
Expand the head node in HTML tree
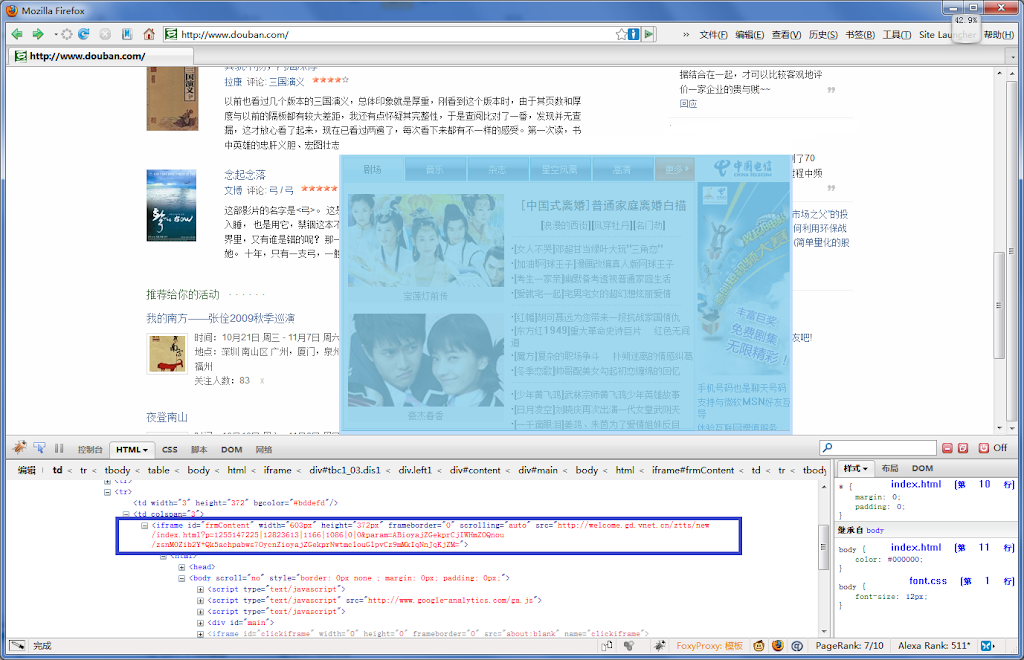pyautogui.click(x=182, y=567)
